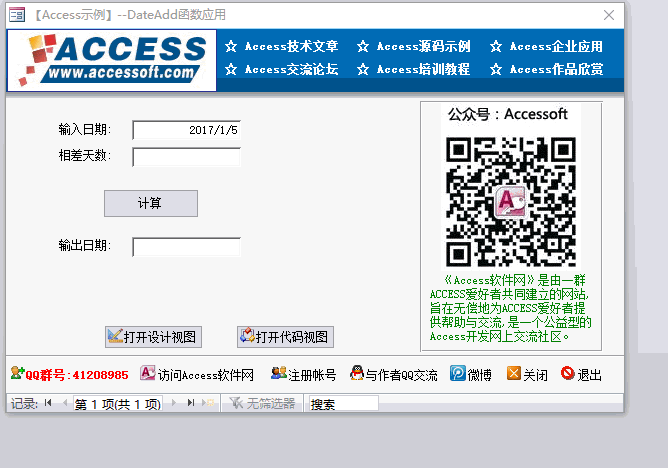Open the Access培训教程 link
This screenshot has width=668, height=468.
423,69
